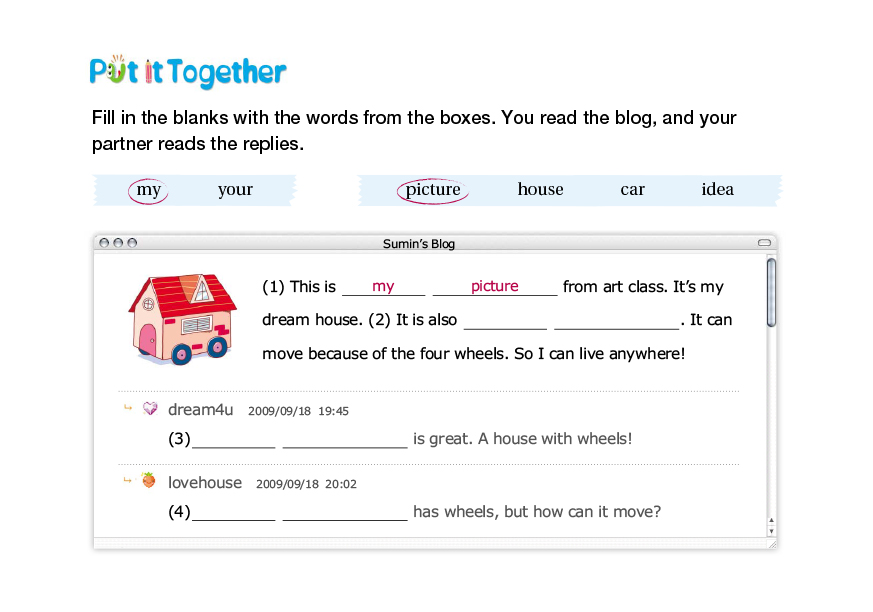Open the dream4u username link
The width and height of the screenshot is (873, 612).
pos(200,409)
